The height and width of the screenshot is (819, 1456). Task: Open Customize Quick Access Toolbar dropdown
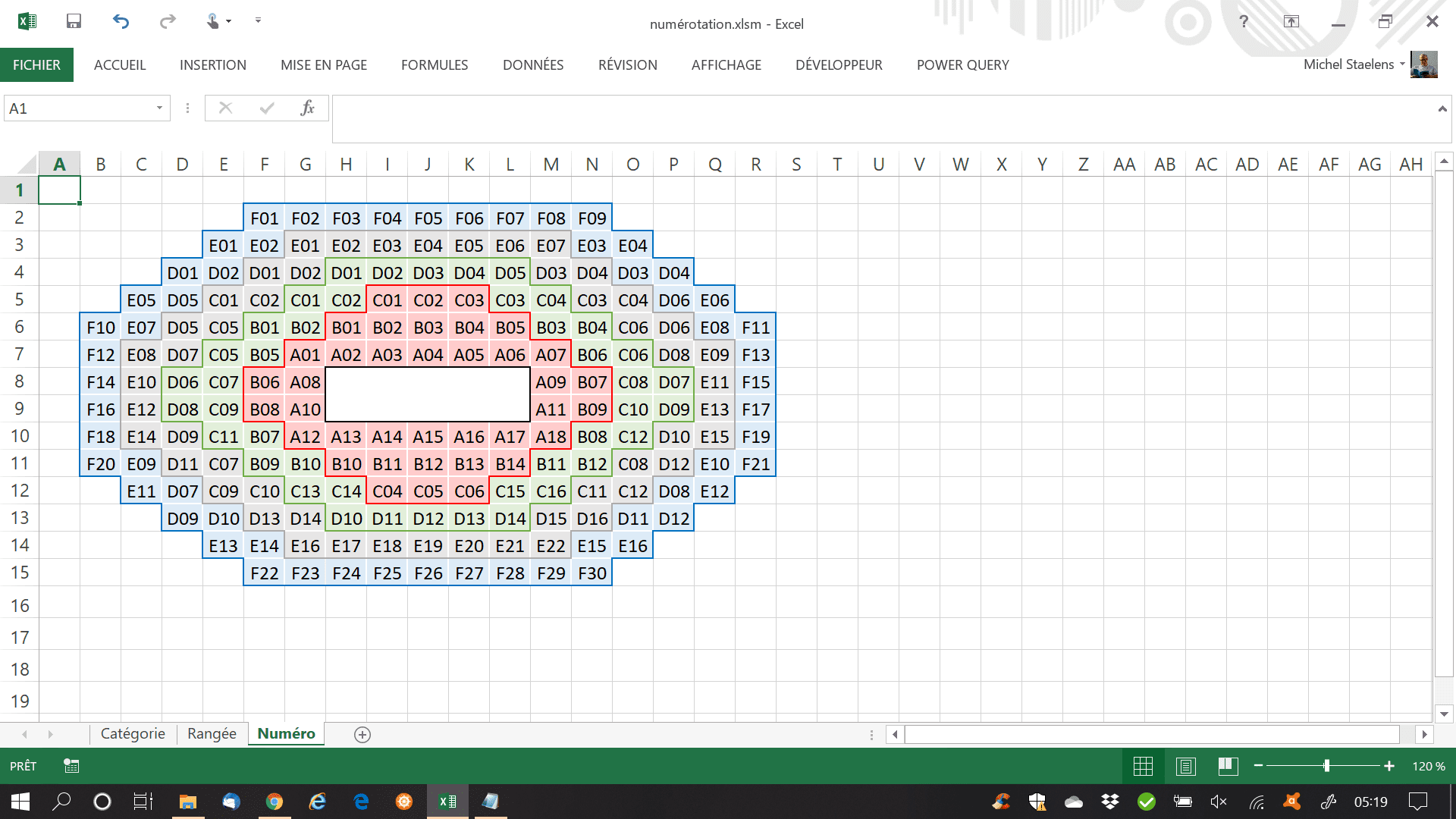tap(258, 20)
